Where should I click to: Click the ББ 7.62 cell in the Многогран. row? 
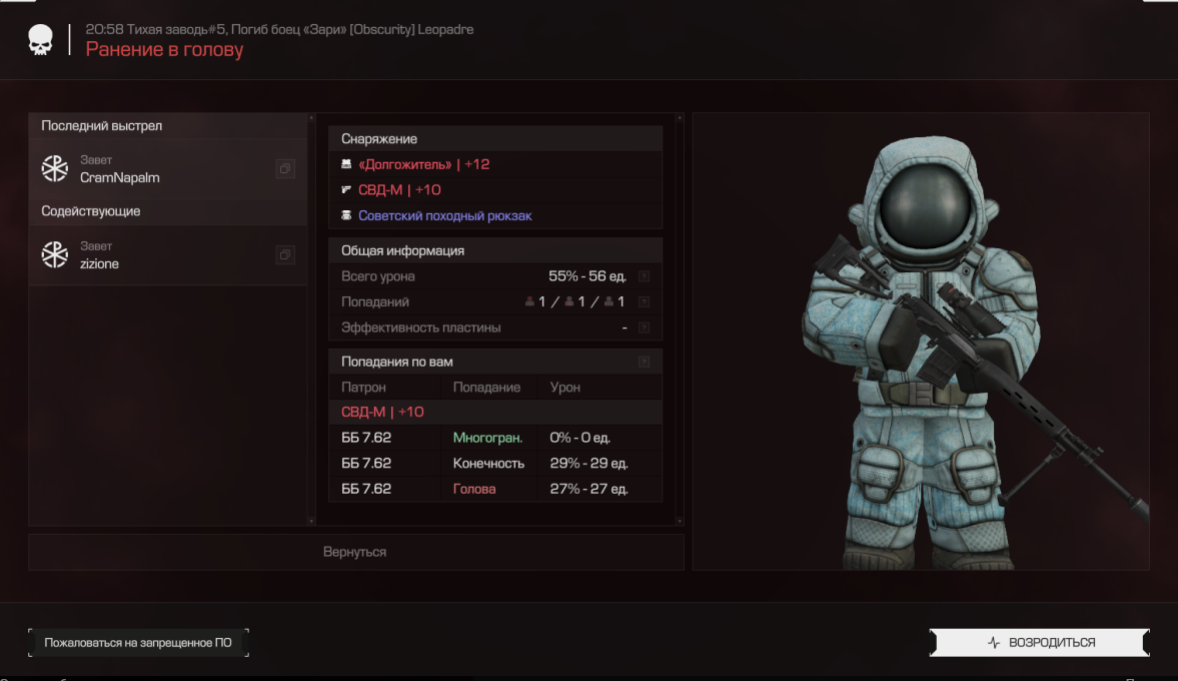pyautogui.click(x=366, y=437)
